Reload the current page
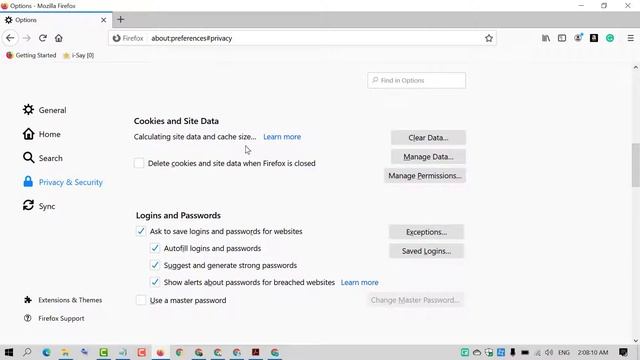This screenshot has width=640, height=360. pyautogui.click(x=42, y=38)
